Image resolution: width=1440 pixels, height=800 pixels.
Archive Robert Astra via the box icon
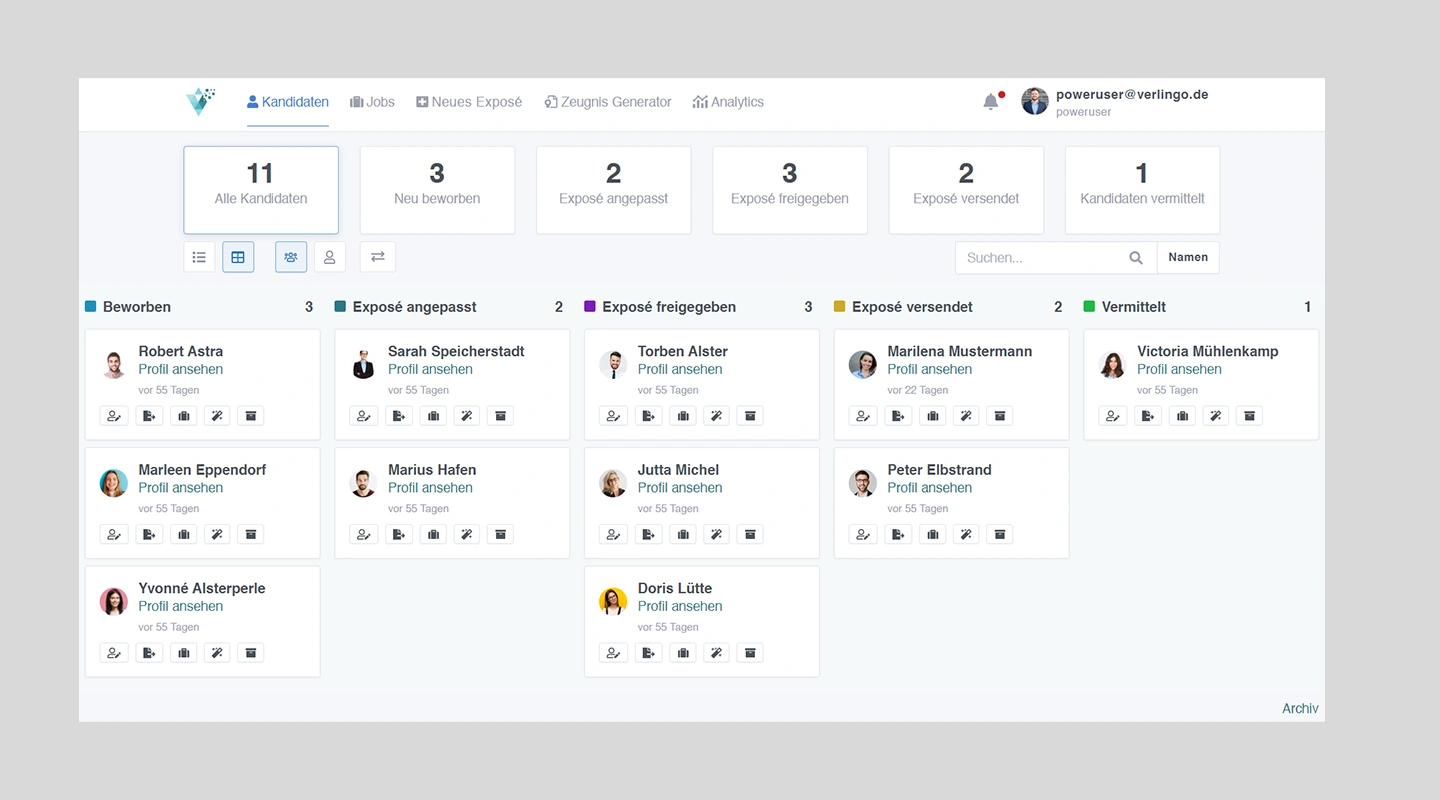pyautogui.click(x=251, y=416)
